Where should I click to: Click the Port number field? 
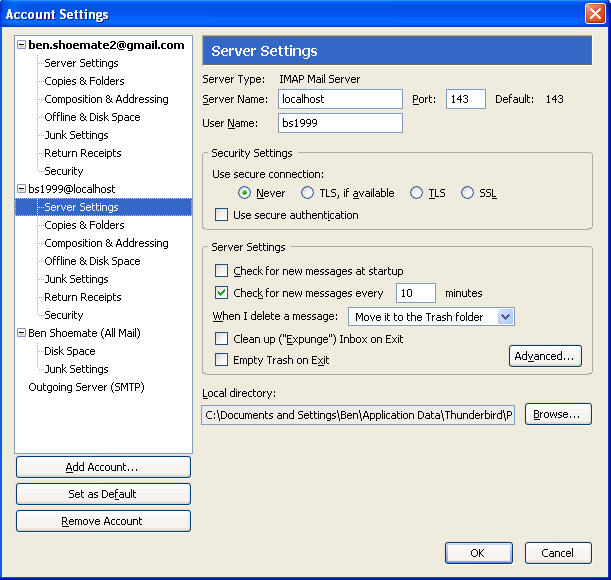click(x=465, y=99)
